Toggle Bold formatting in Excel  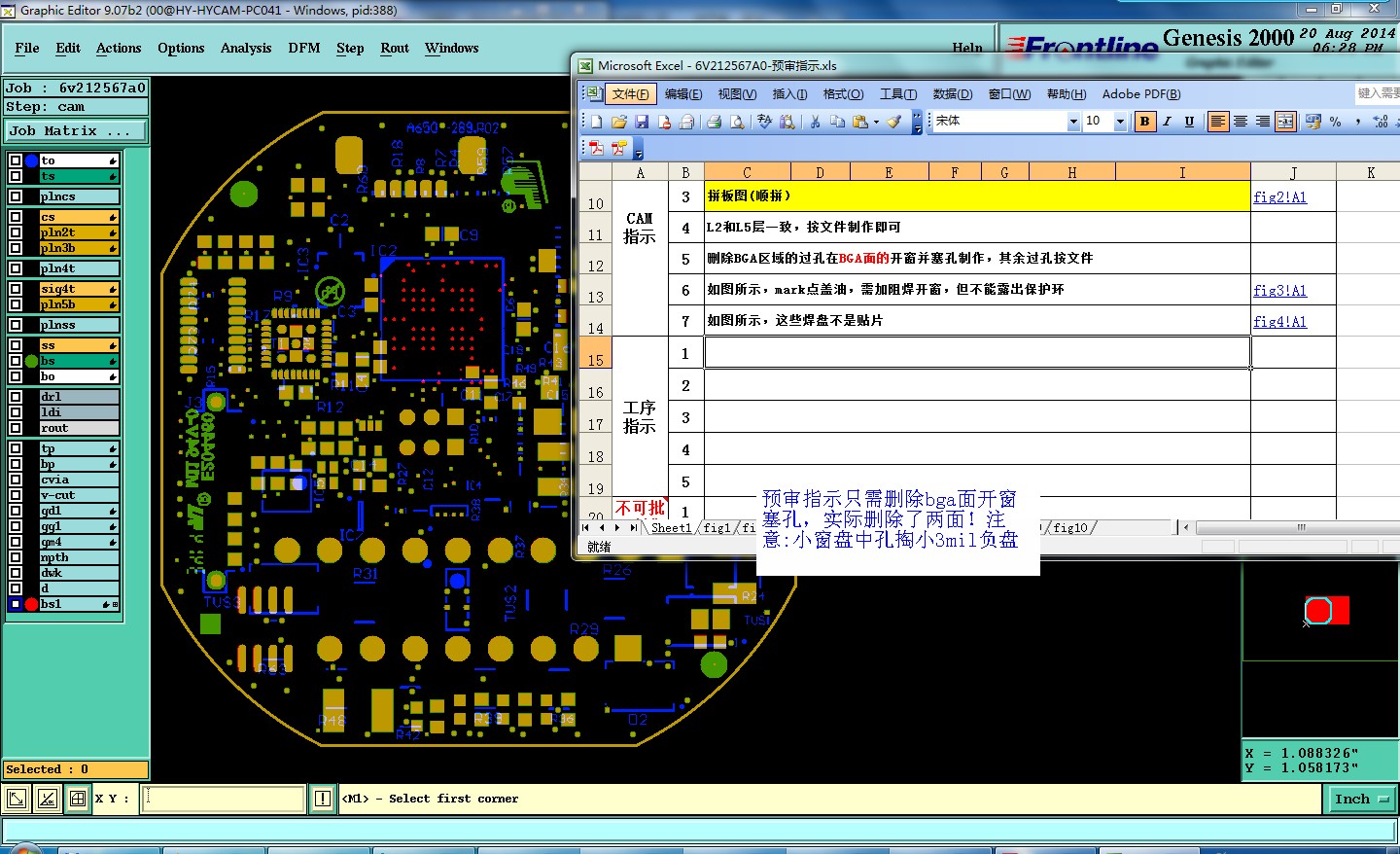point(1145,122)
